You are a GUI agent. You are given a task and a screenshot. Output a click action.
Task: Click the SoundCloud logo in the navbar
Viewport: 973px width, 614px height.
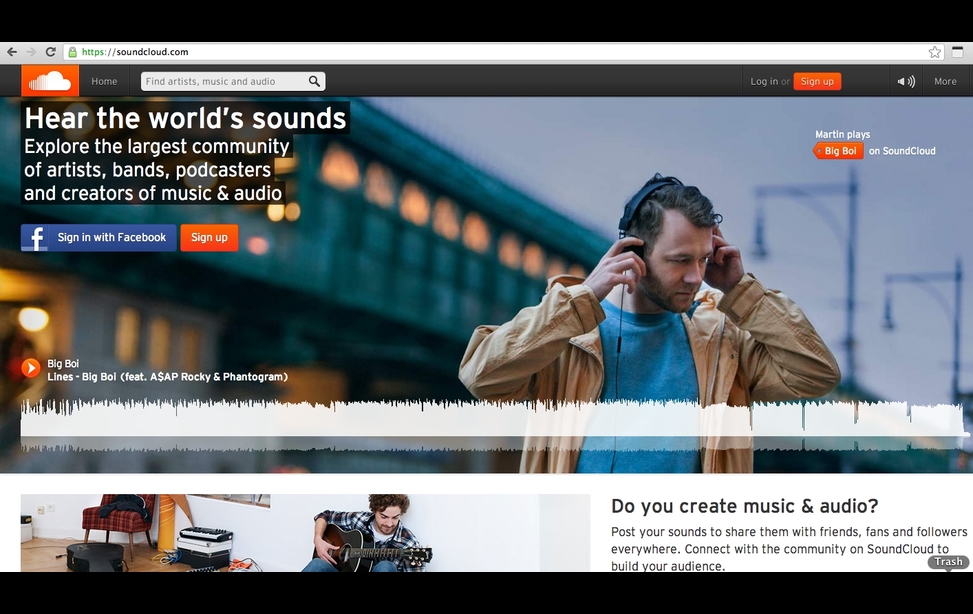49,81
